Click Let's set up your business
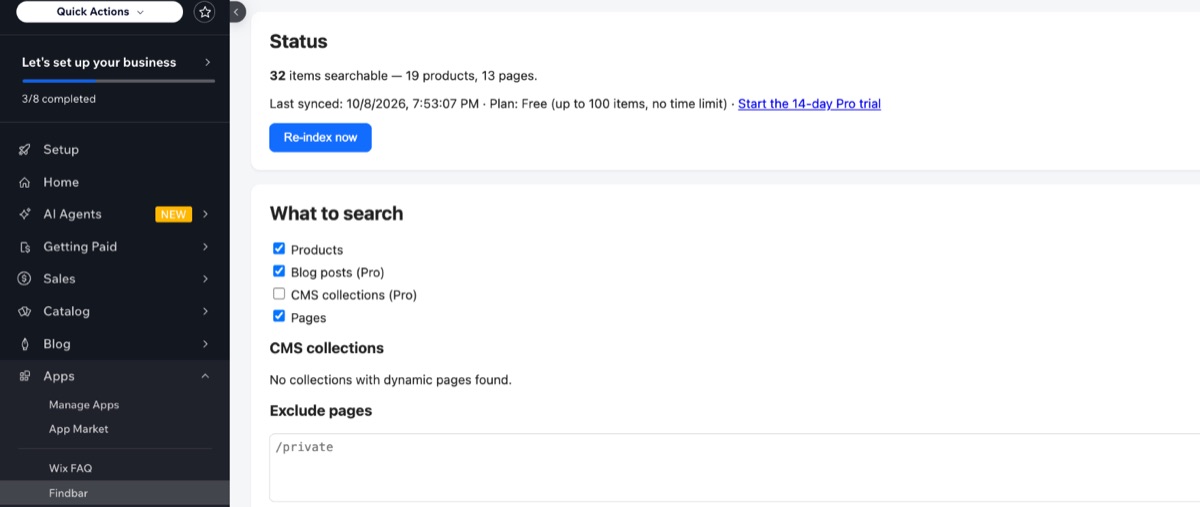Image resolution: width=1200 pixels, height=507 pixels. pyautogui.click(x=99, y=62)
